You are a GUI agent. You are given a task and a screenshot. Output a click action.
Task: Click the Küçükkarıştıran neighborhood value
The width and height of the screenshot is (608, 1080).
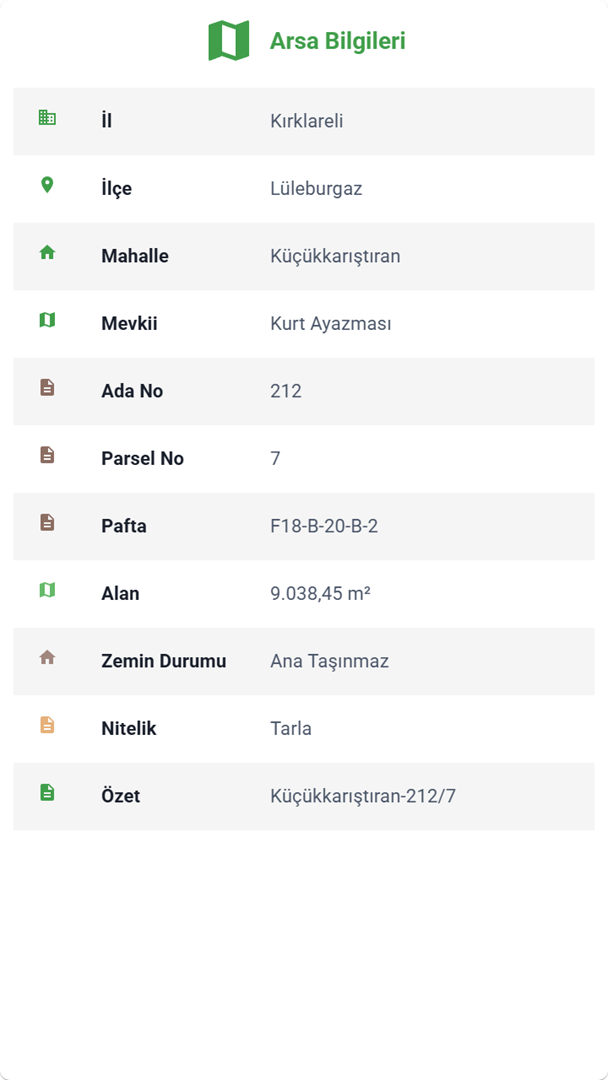[x=335, y=256]
